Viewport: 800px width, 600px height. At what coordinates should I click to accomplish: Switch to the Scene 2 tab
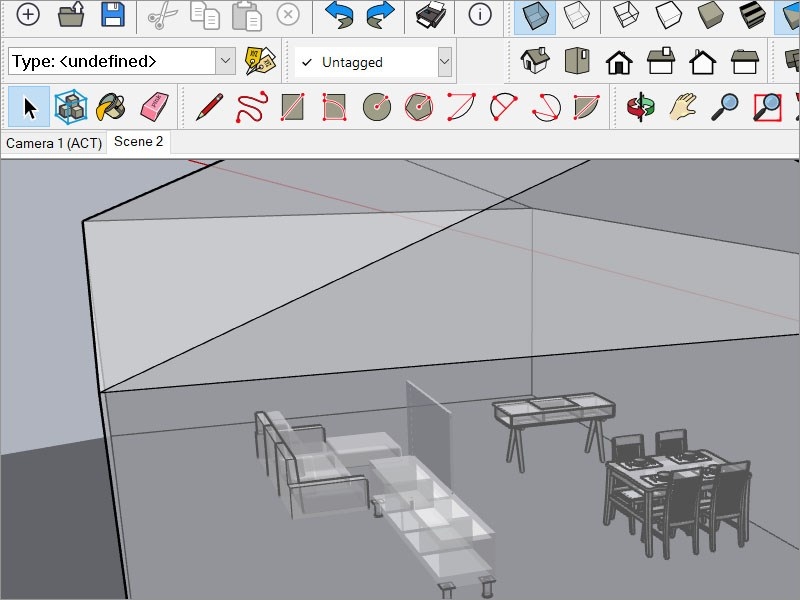click(x=138, y=142)
